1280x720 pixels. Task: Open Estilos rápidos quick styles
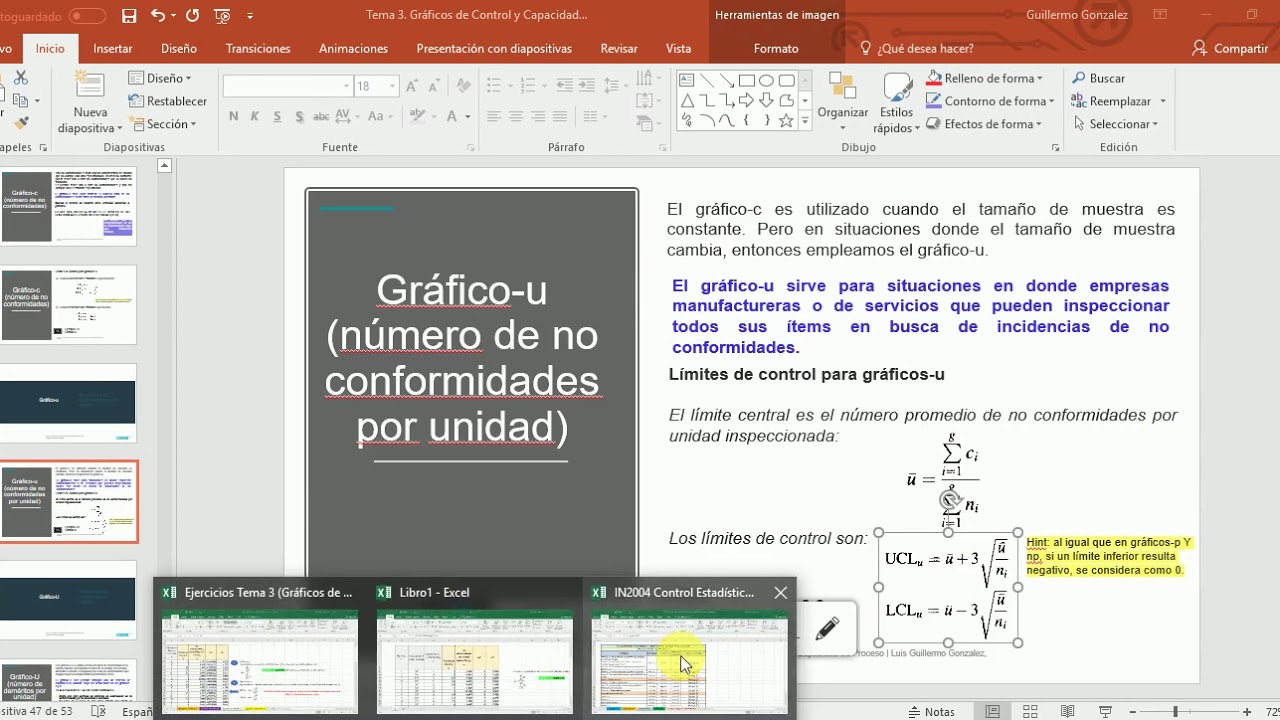pyautogui.click(x=895, y=102)
